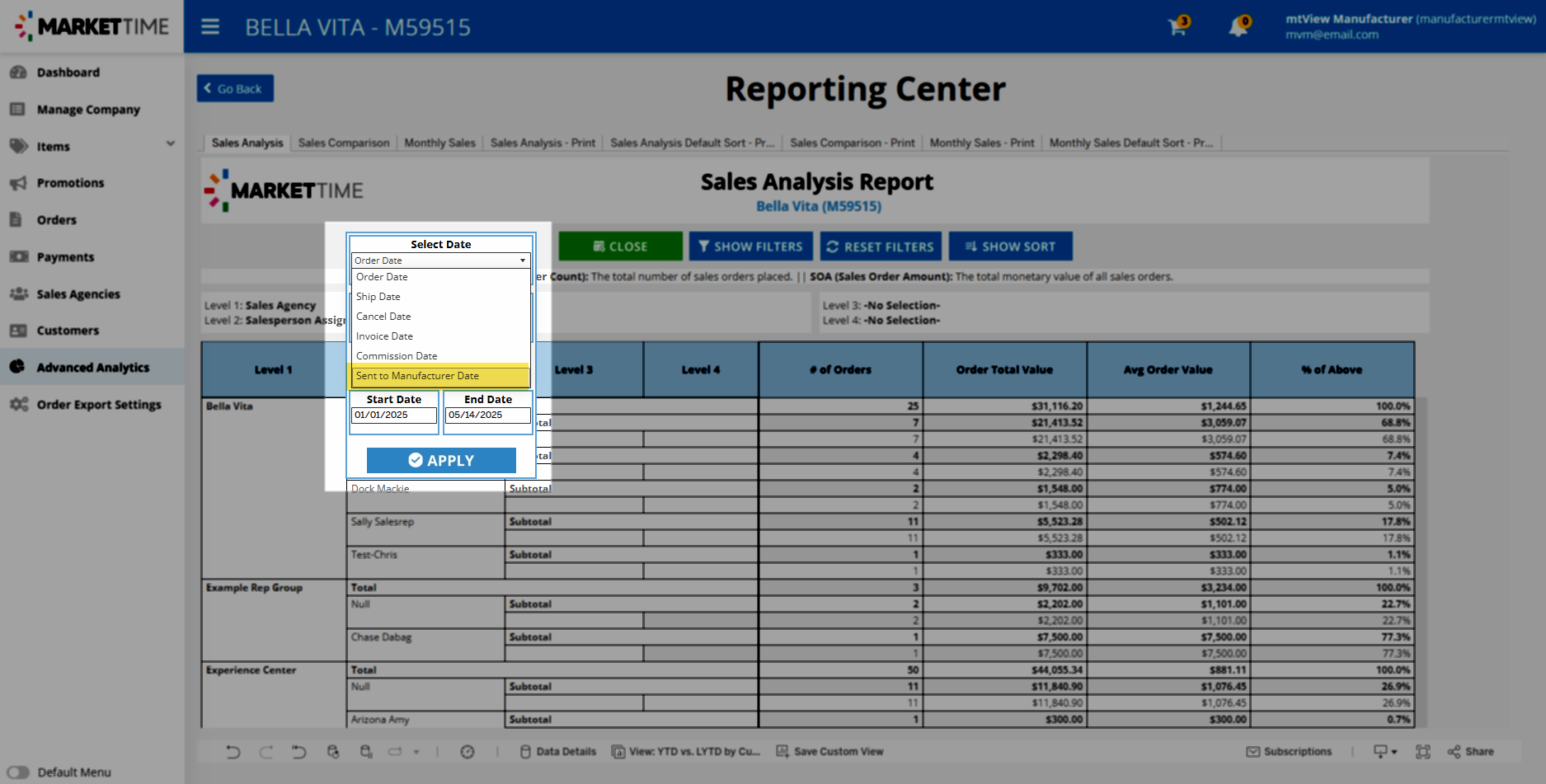Open Sales Comparison - Print tab
The height and width of the screenshot is (784, 1546).
pyautogui.click(x=853, y=143)
